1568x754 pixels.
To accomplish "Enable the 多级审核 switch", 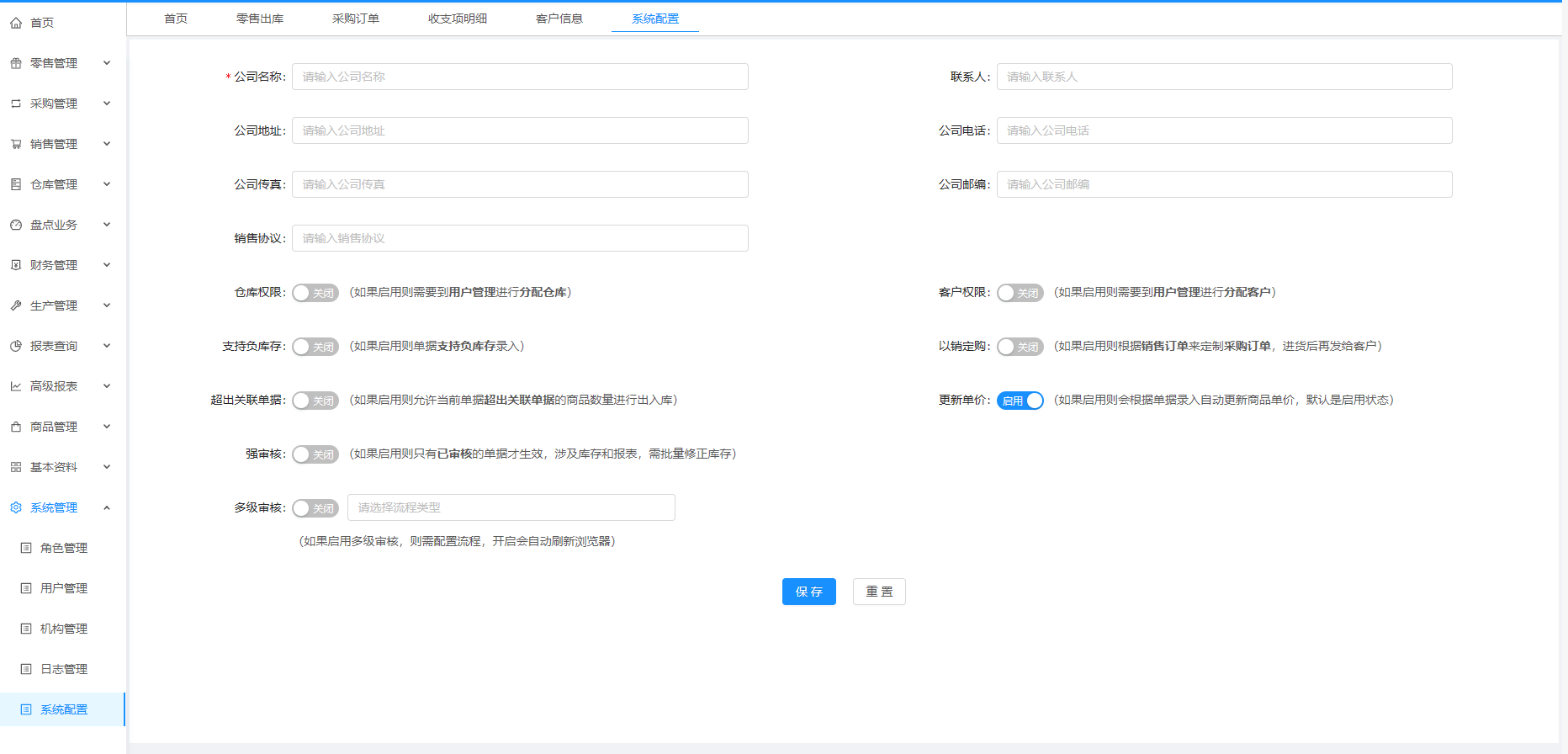I will (315, 508).
